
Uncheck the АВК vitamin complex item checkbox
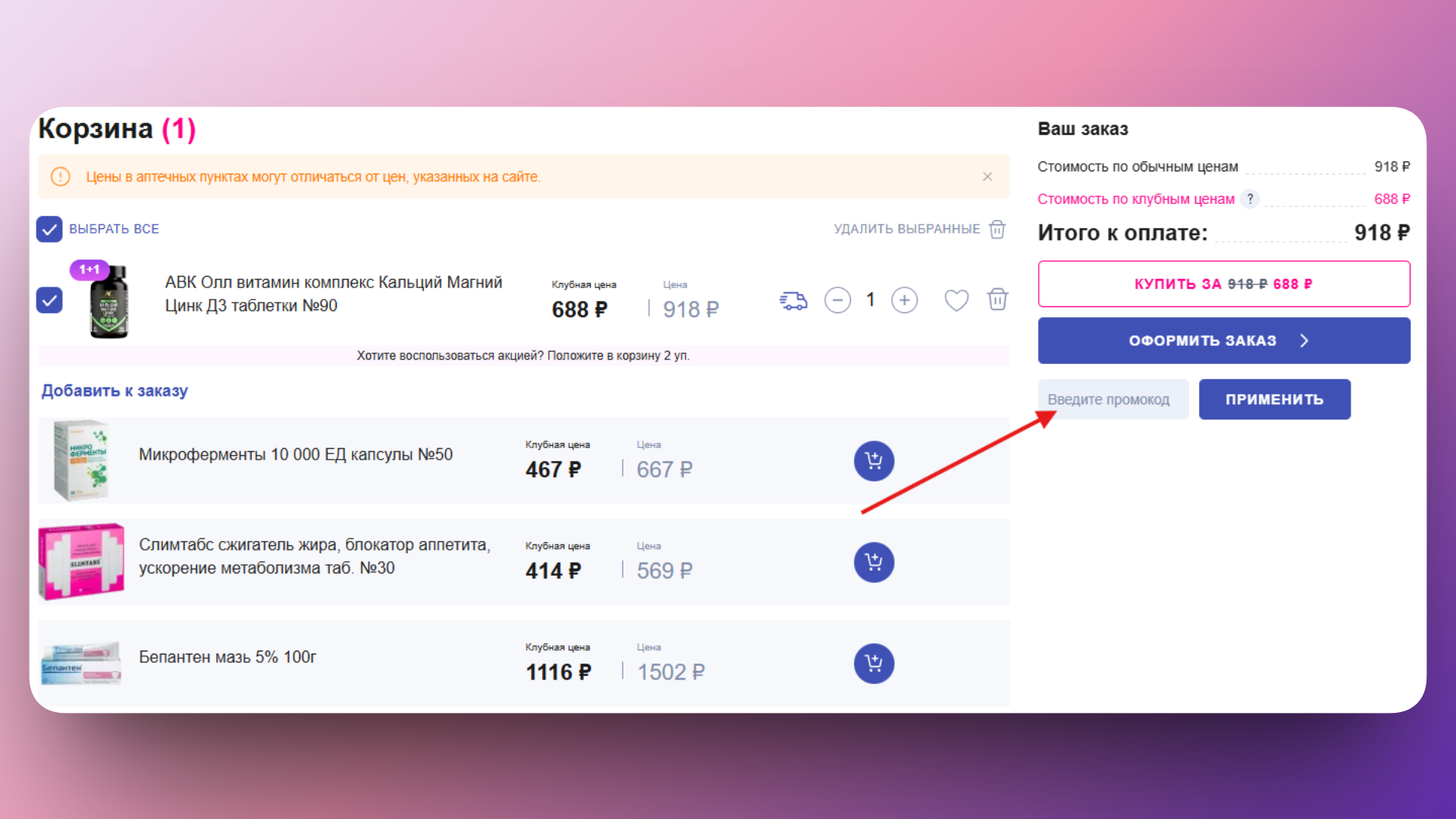click(49, 300)
